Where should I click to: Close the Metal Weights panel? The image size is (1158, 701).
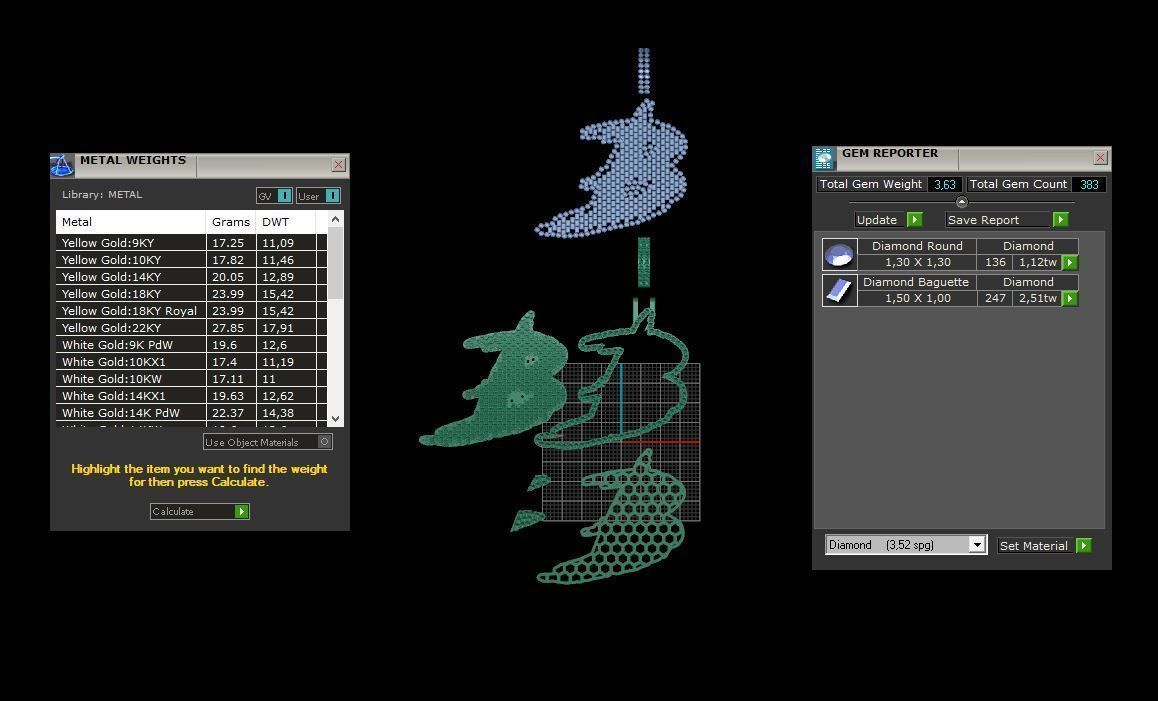coord(338,165)
